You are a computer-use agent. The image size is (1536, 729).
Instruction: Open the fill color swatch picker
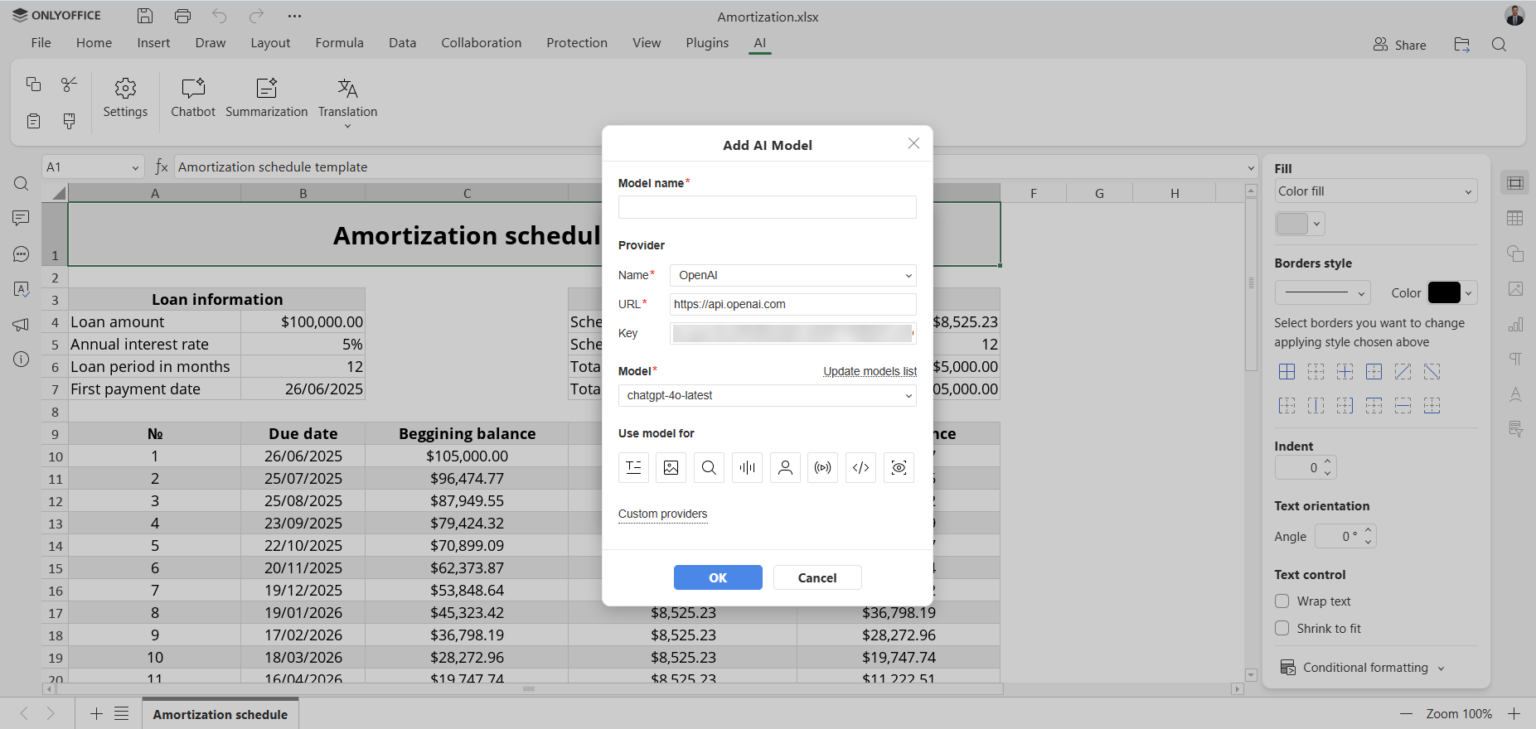coord(1300,224)
